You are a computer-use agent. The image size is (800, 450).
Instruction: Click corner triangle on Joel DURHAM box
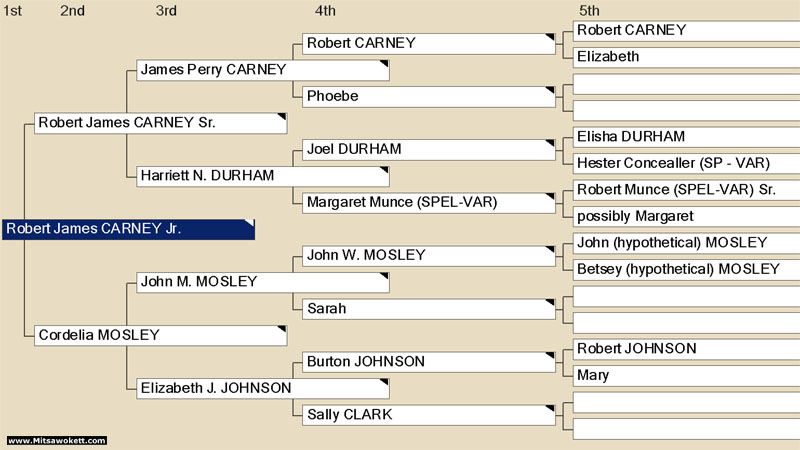click(x=549, y=143)
